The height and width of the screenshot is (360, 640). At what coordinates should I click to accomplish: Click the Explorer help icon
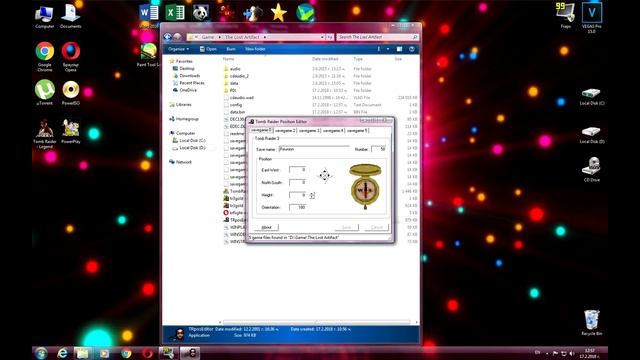[x=412, y=49]
